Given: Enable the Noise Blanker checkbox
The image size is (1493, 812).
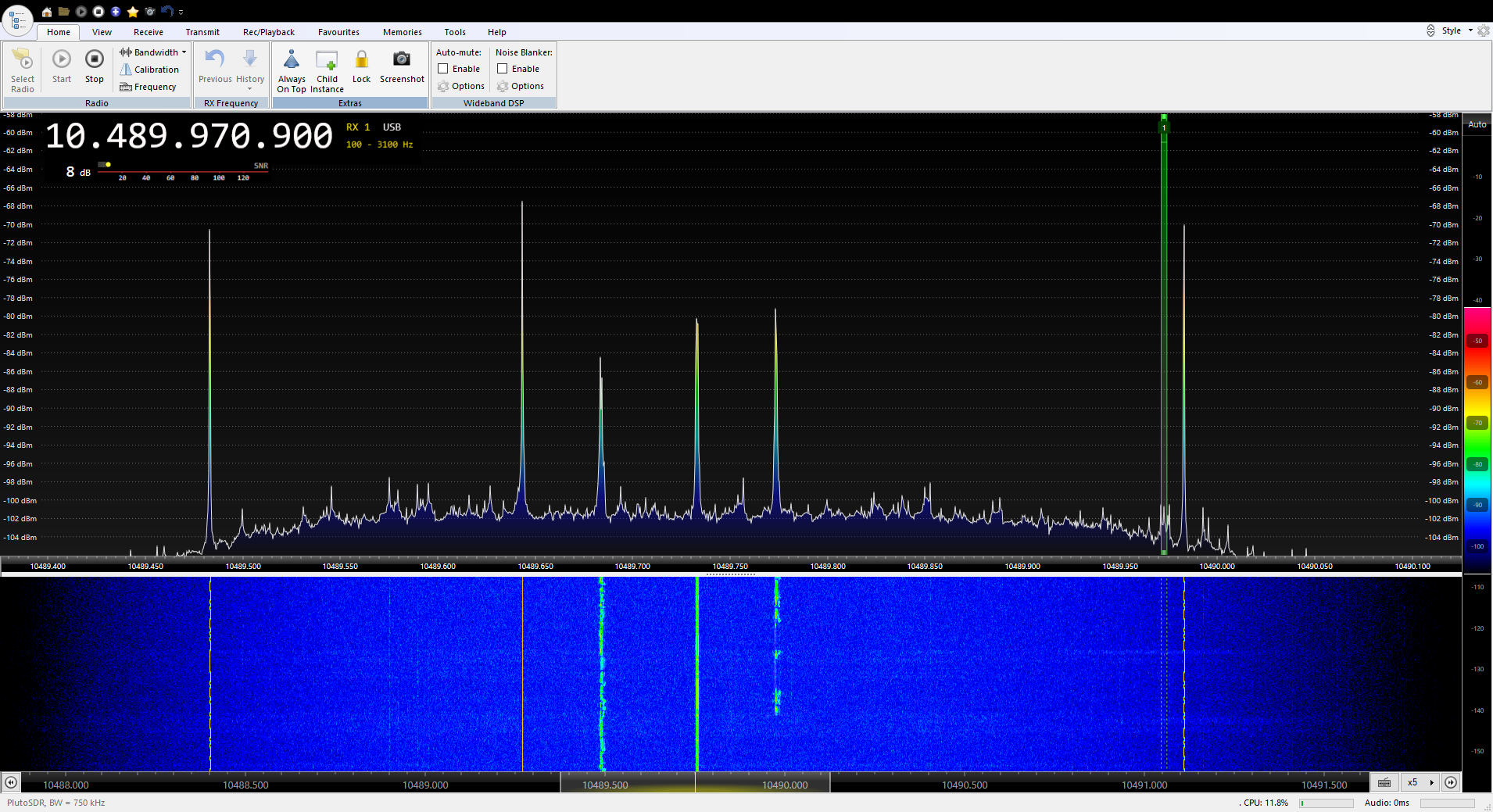Looking at the screenshot, I should point(503,69).
